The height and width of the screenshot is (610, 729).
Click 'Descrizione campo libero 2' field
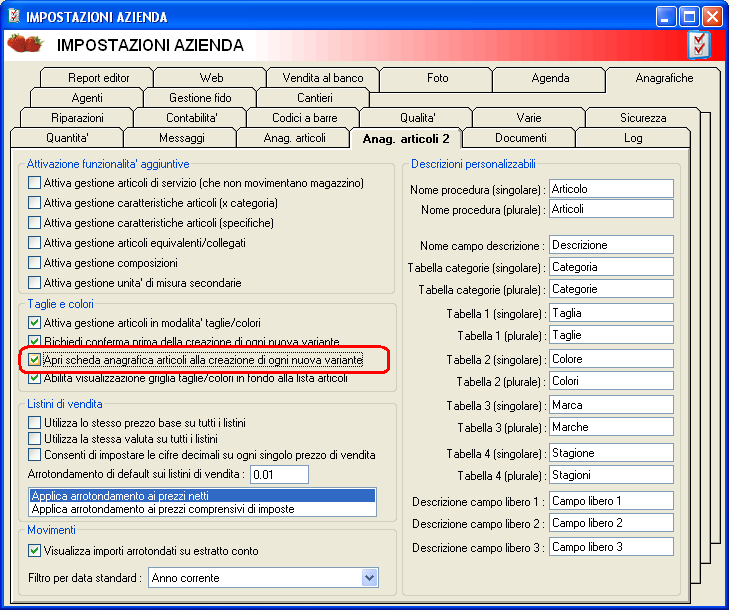[611, 523]
